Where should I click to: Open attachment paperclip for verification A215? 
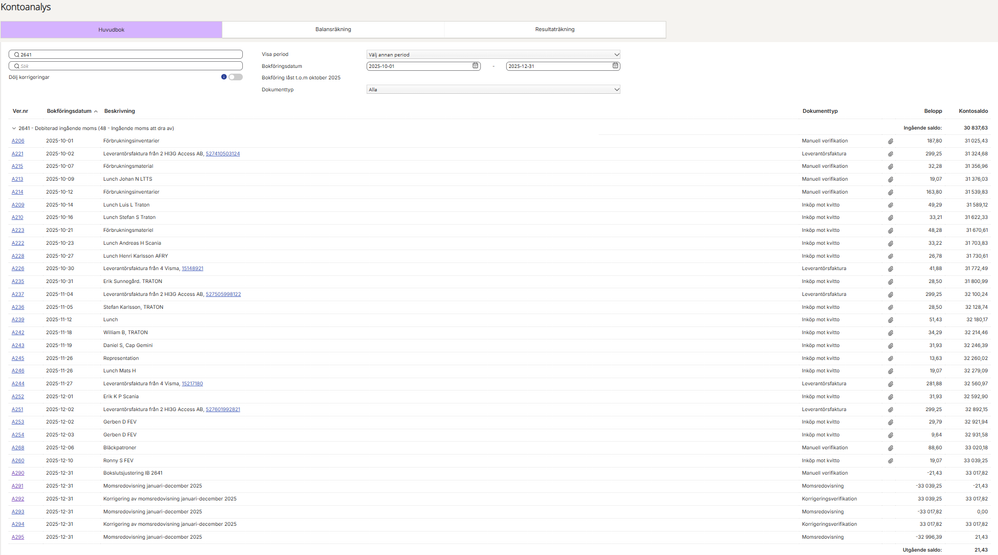click(890, 167)
